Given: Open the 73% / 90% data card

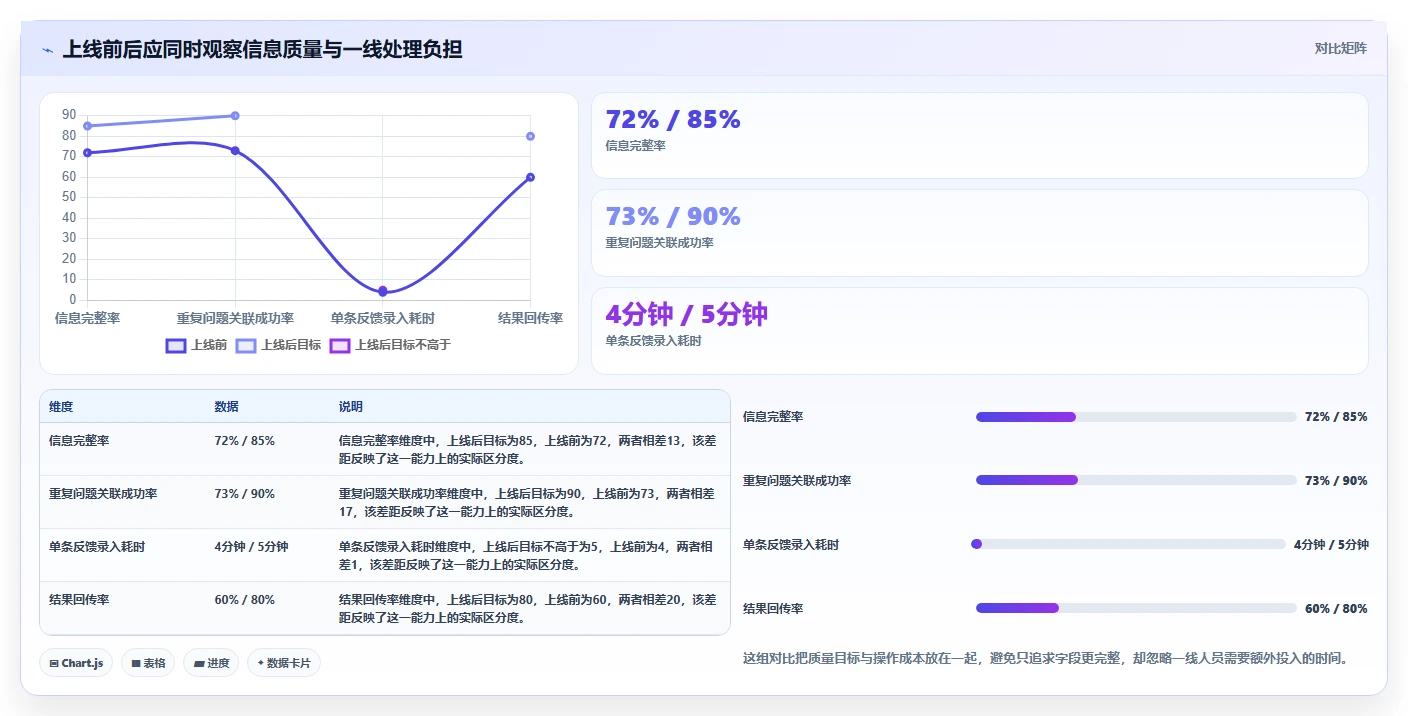Looking at the screenshot, I should coord(980,233).
